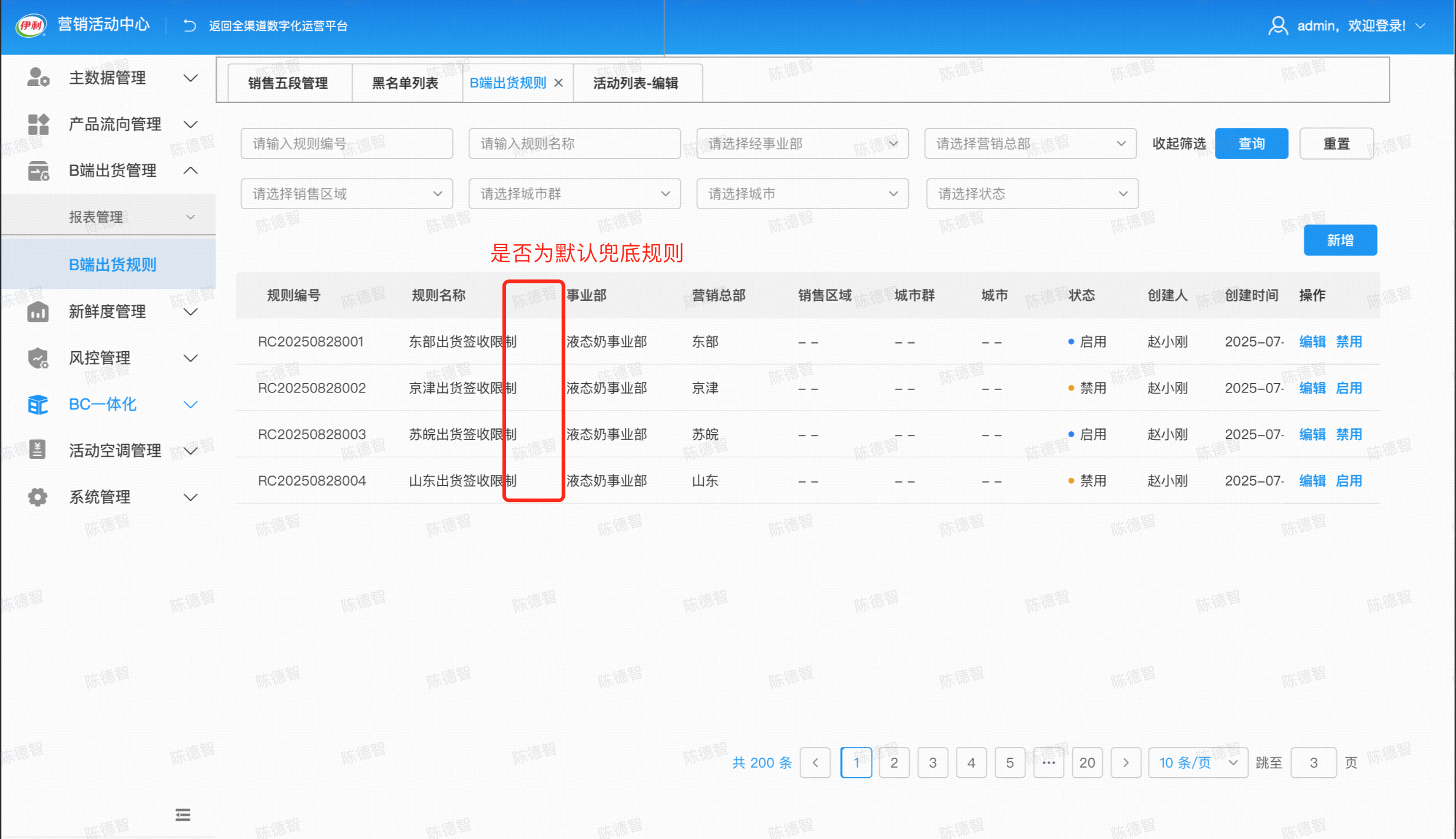The width and height of the screenshot is (1456, 839).
Task: Click the 新增 button
Action: coord(1340,240)
